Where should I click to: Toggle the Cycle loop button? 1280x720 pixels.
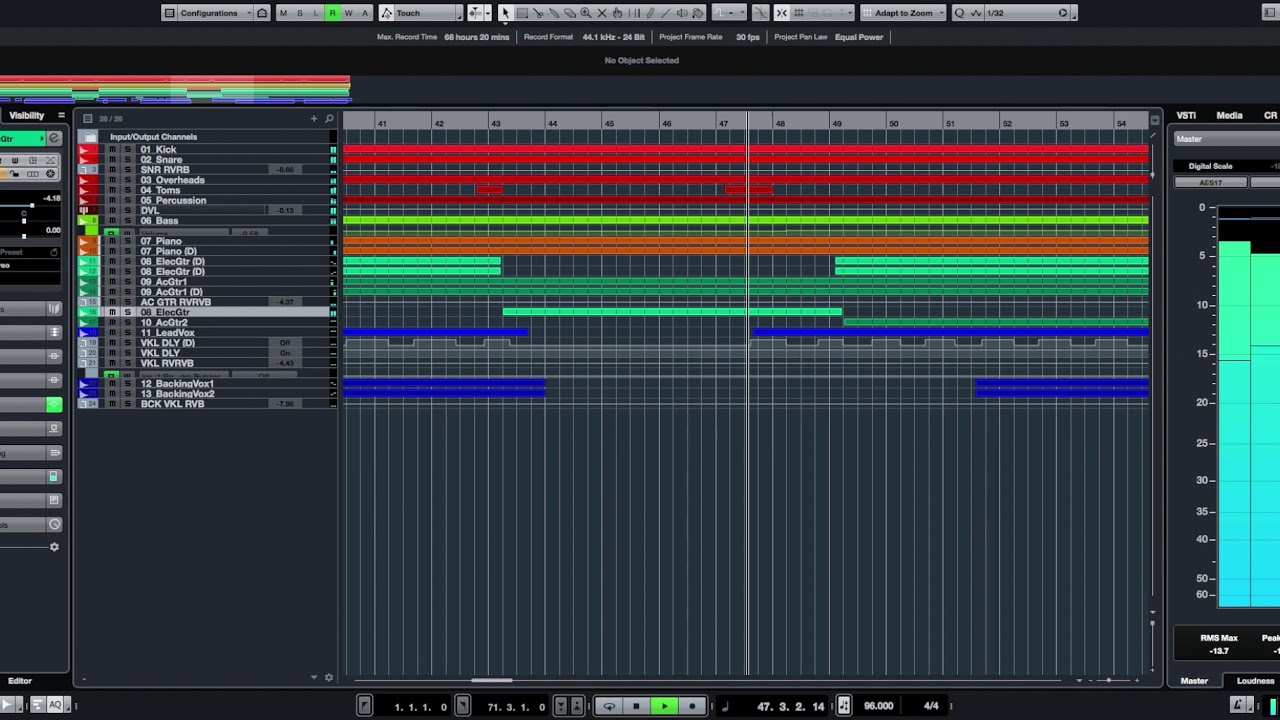(609, 706)
